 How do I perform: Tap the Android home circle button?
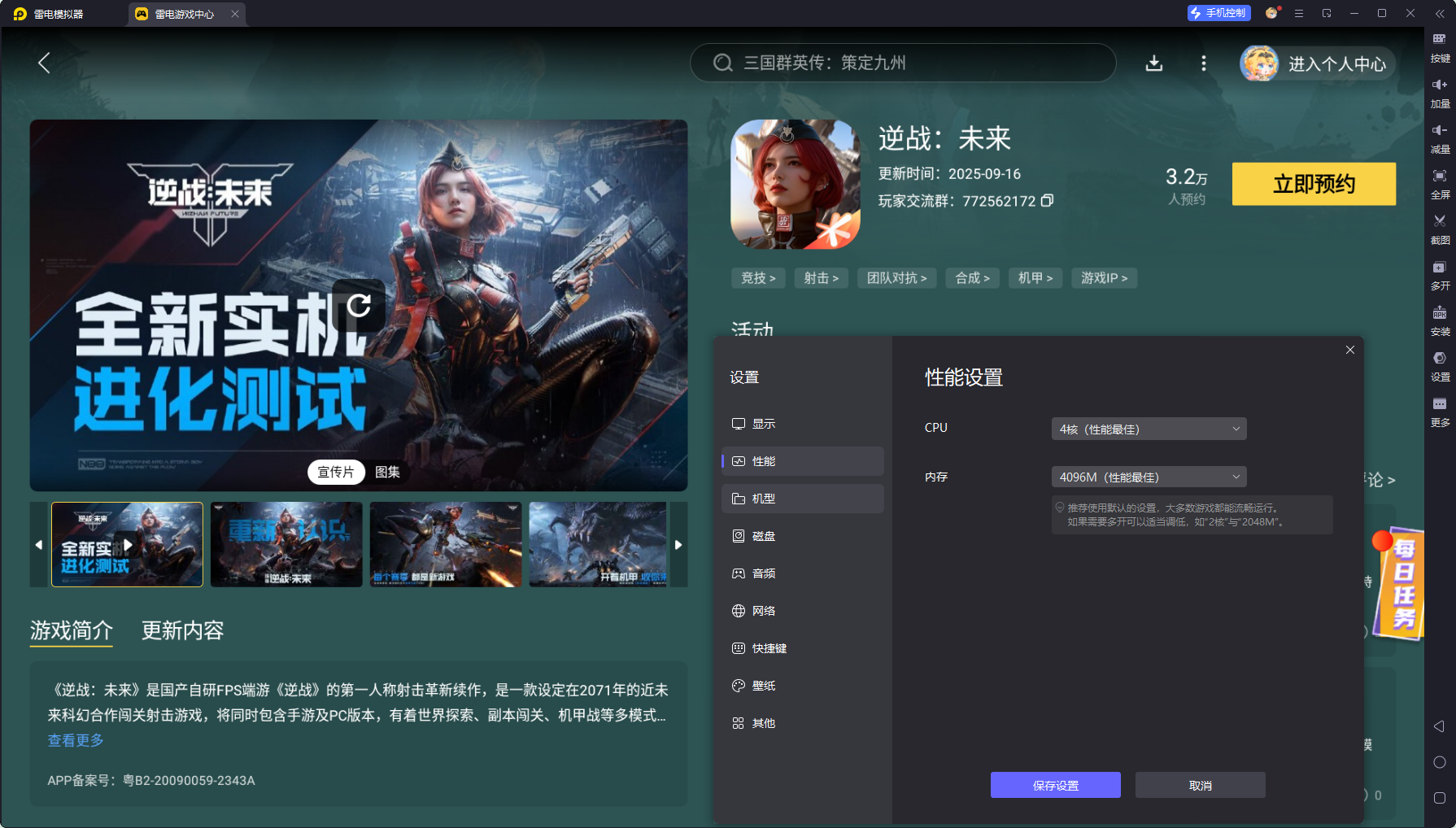click(1439, 762)
